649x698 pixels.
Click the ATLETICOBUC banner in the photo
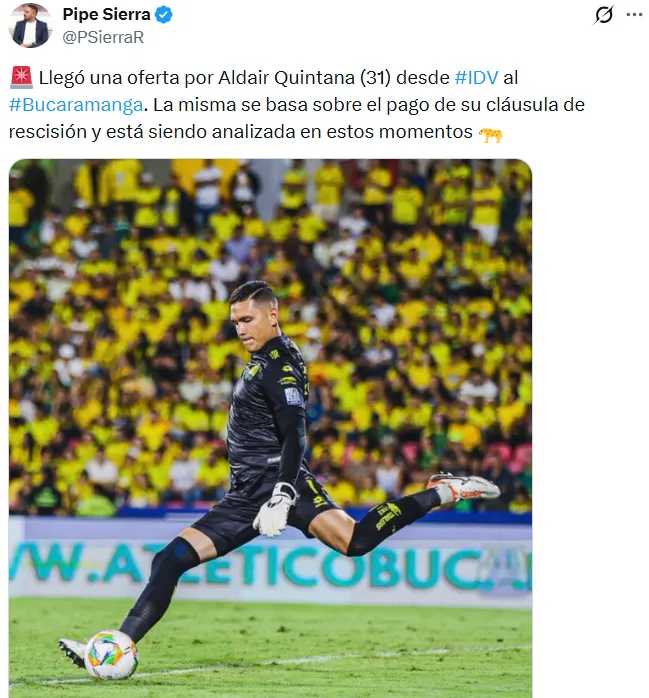[270, 567]
